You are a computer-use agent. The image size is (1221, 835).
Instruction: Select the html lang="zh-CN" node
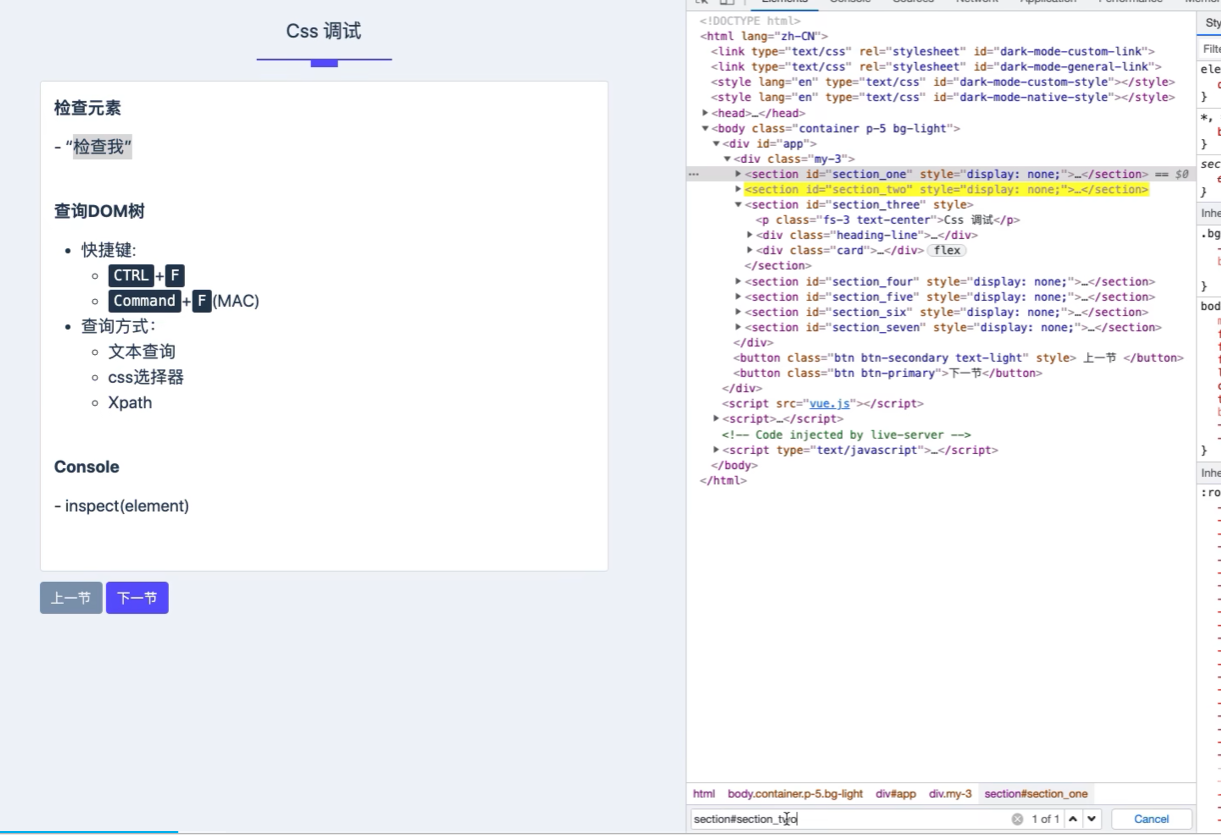pos(764,36)
